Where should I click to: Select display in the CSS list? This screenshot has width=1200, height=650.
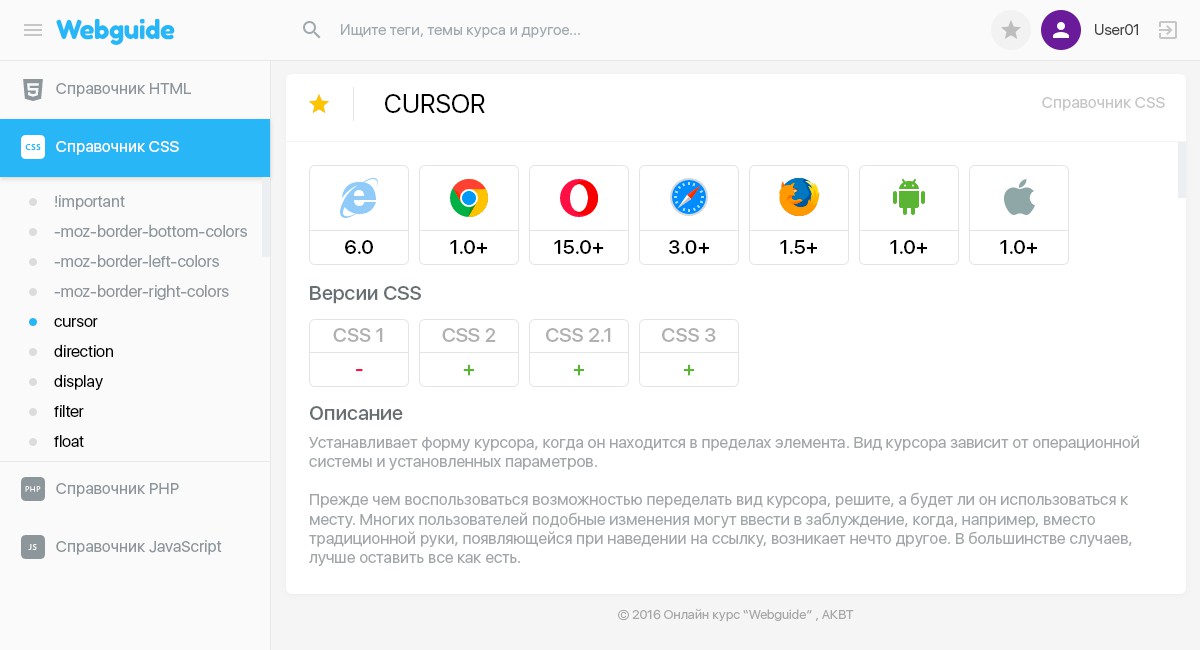(x=79, y=382)
